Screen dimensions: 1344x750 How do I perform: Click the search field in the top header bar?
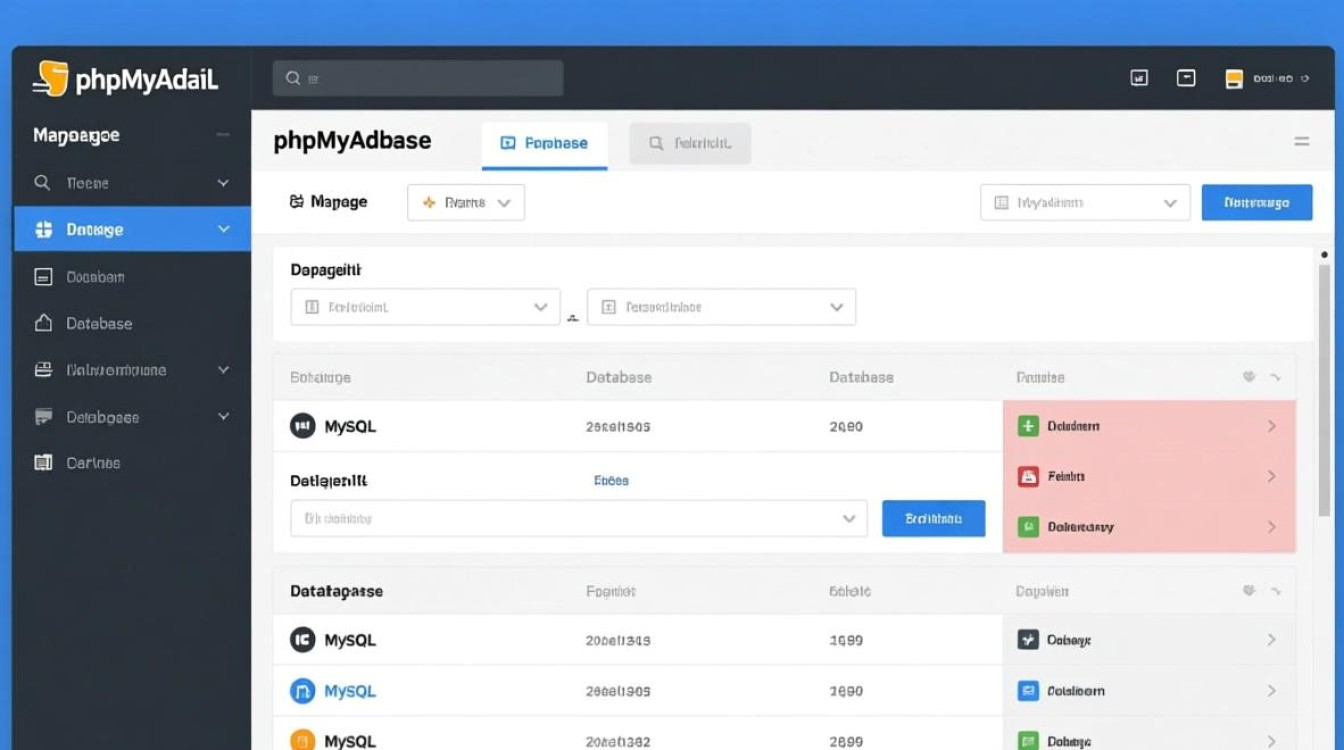coord(418,78)
